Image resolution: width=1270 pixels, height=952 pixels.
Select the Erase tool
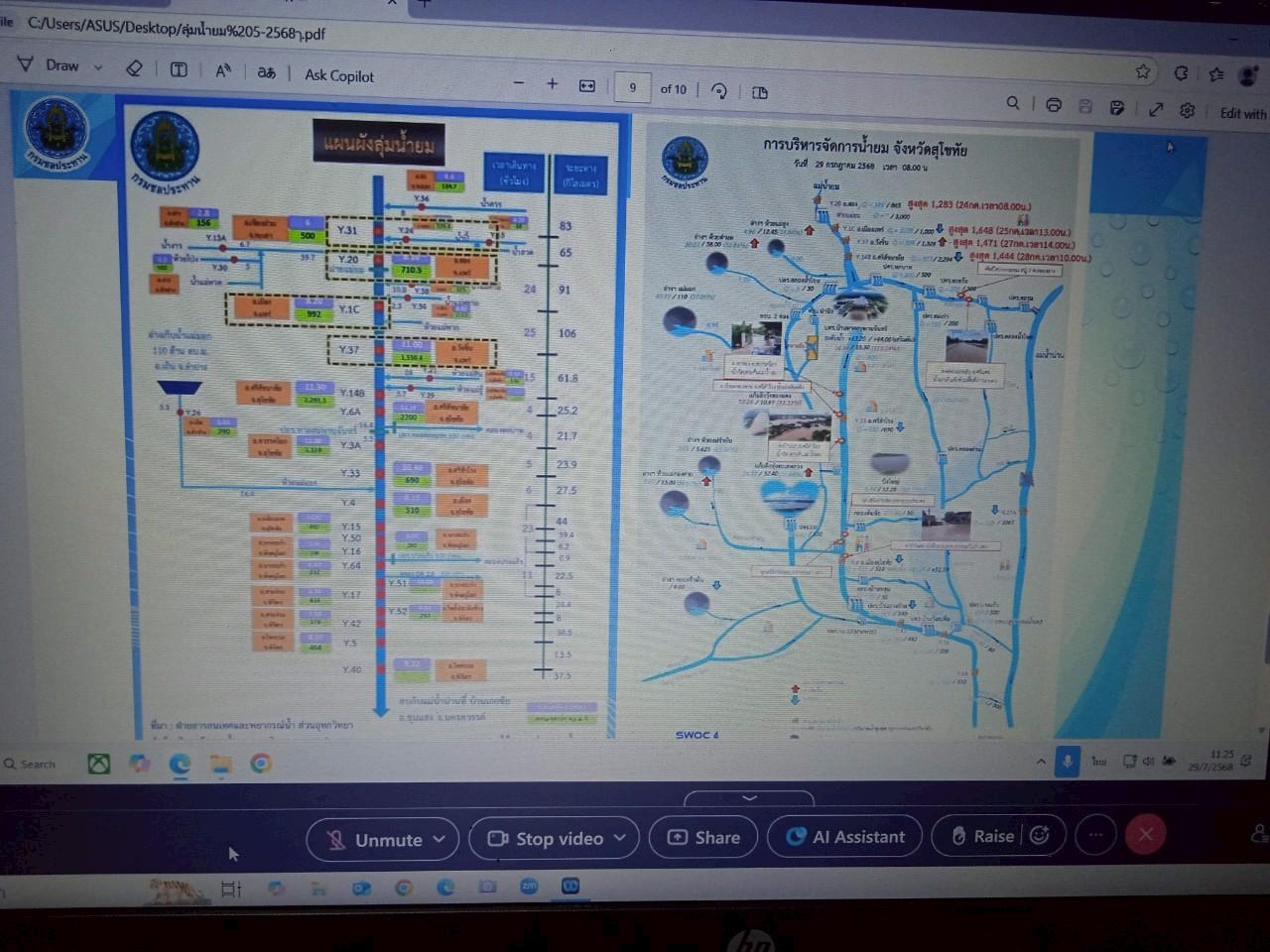click(x=134, y=67)
